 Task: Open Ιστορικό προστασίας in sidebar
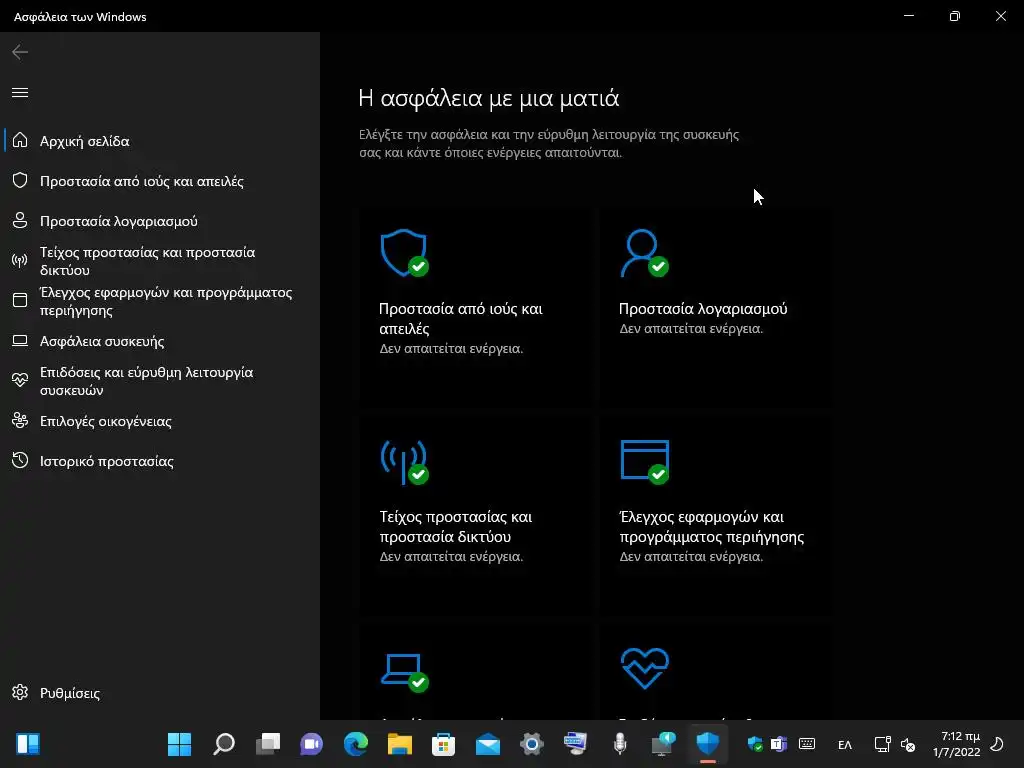(x=160, y=461)
